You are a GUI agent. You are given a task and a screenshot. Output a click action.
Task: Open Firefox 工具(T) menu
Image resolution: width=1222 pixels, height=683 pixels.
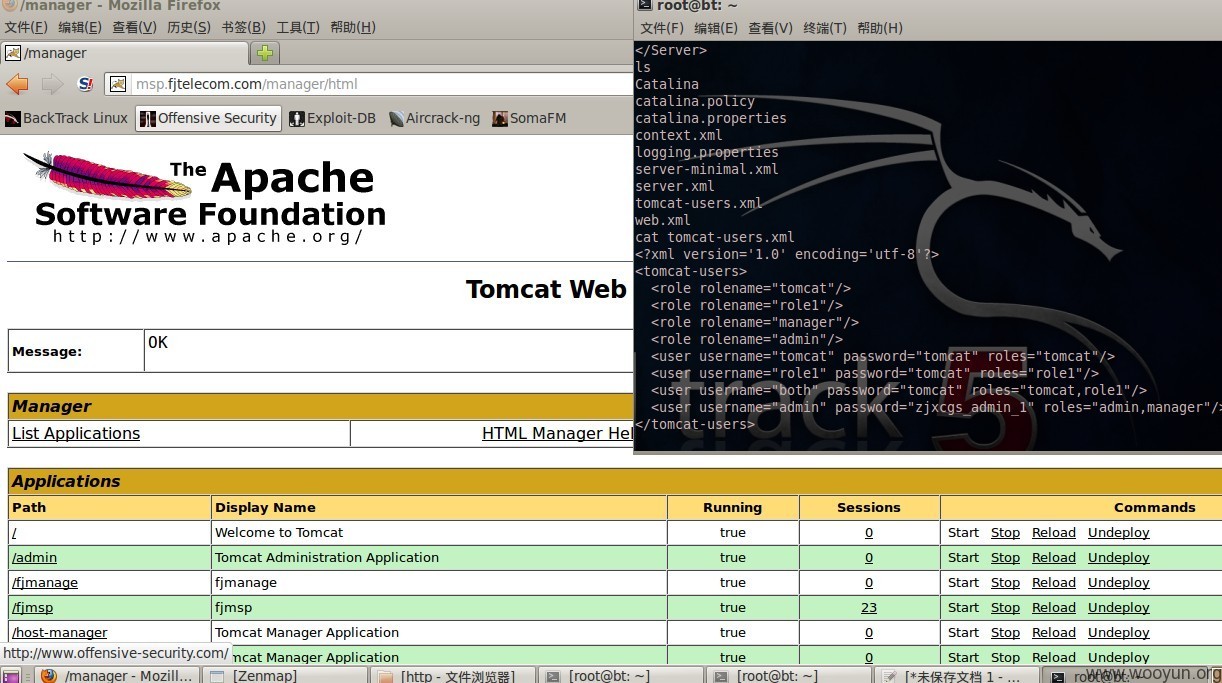[x=298, y=27]
